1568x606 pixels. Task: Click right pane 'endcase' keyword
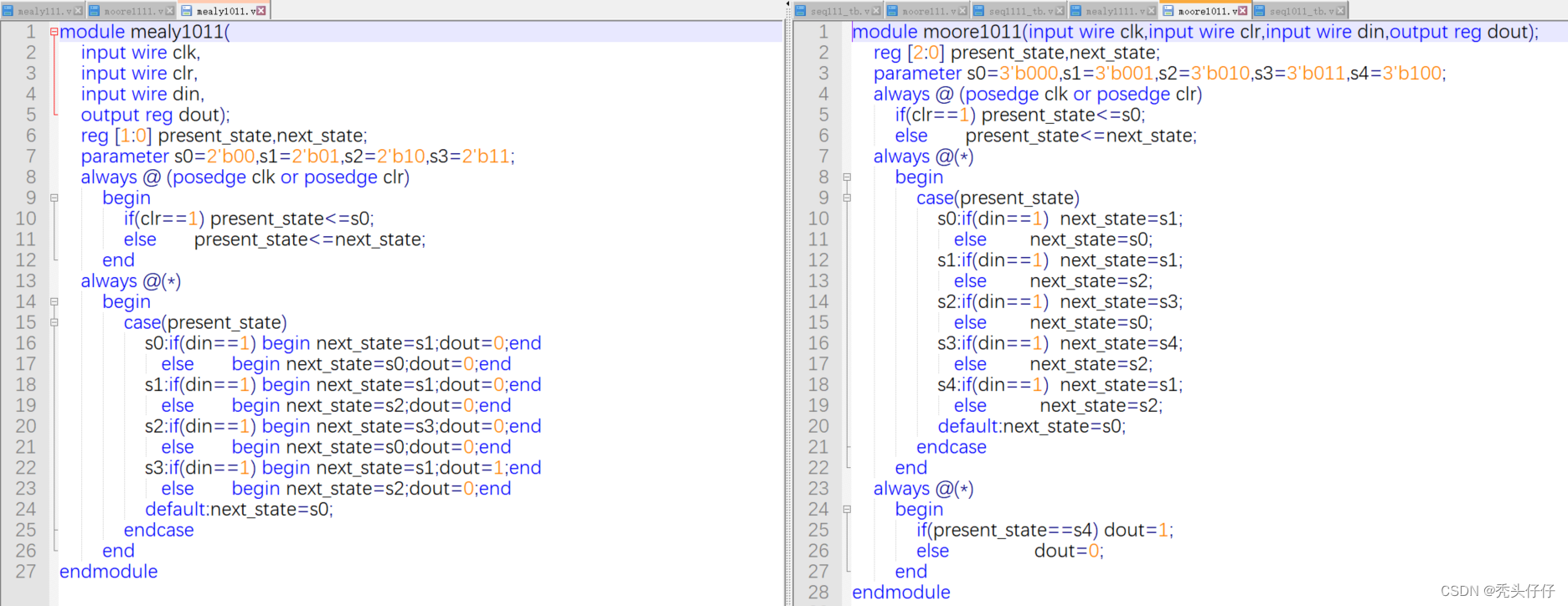952,447
